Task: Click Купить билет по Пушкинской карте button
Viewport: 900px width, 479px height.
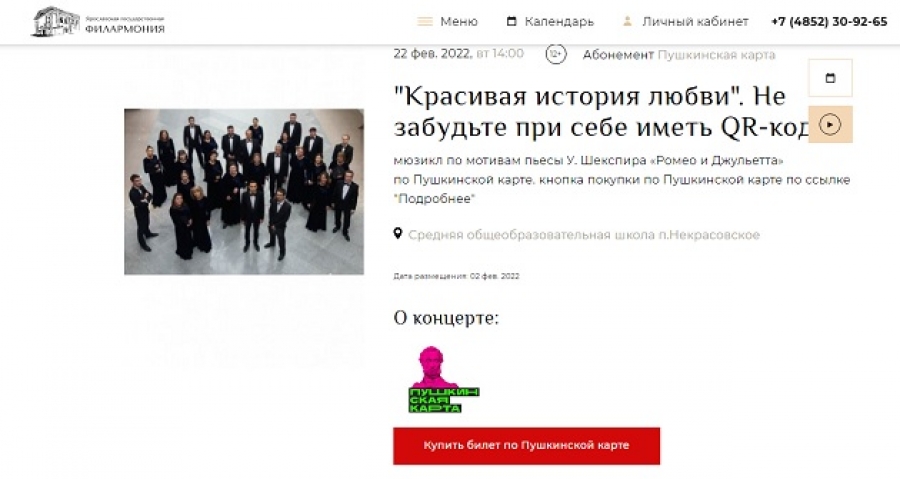Action: pos(526,446)
